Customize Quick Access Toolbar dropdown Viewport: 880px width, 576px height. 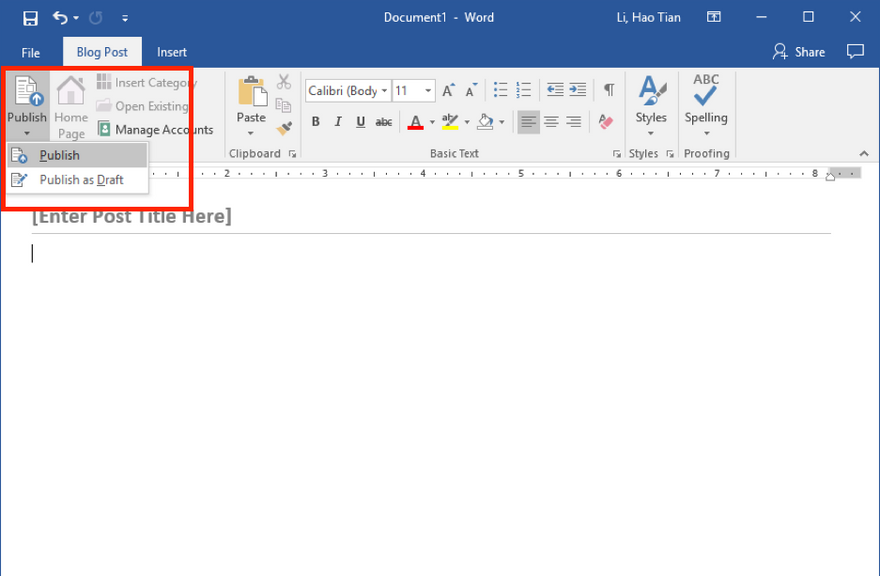pyautogui.click(x=125, y=19)
